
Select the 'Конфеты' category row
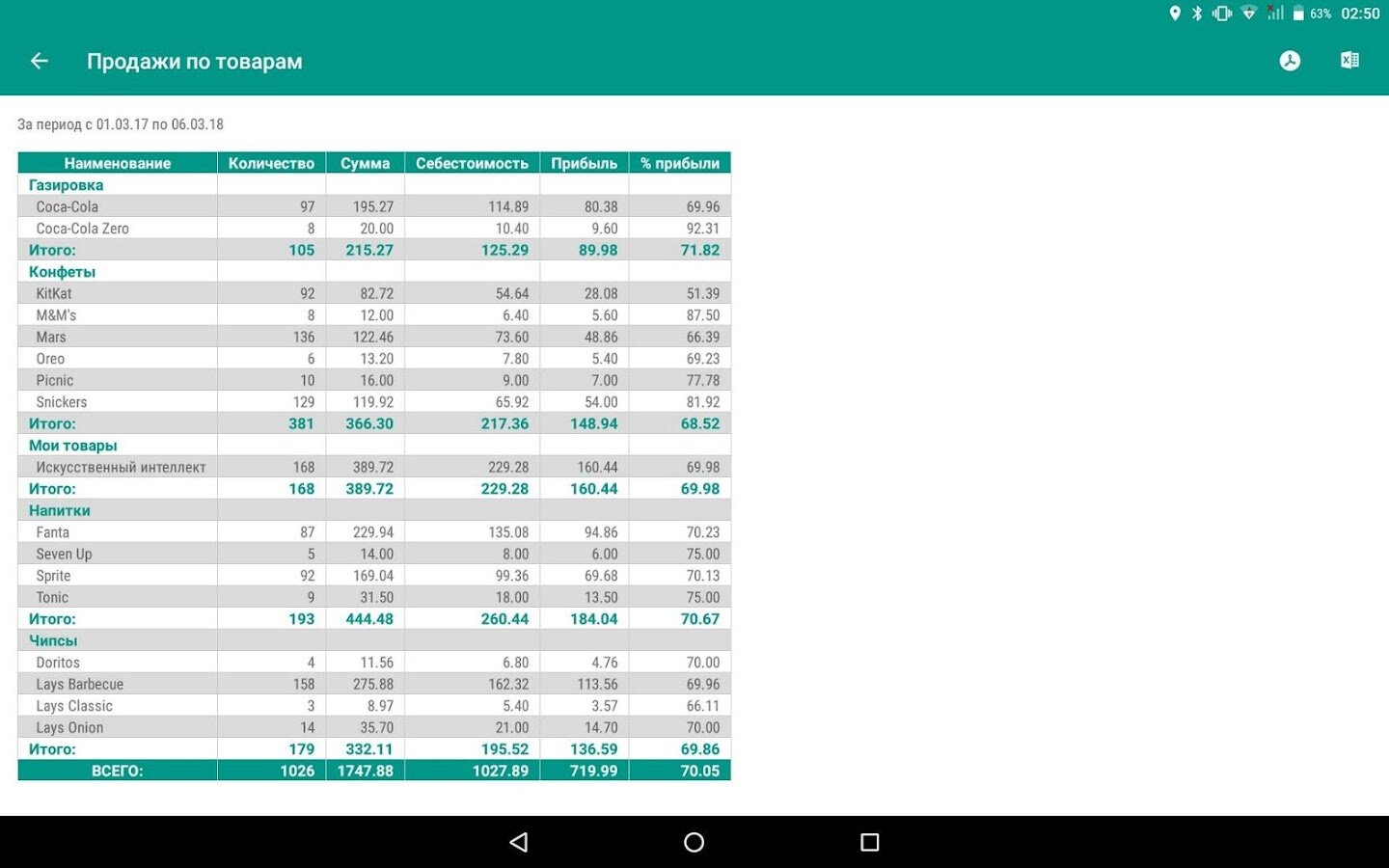coord(374,272)
